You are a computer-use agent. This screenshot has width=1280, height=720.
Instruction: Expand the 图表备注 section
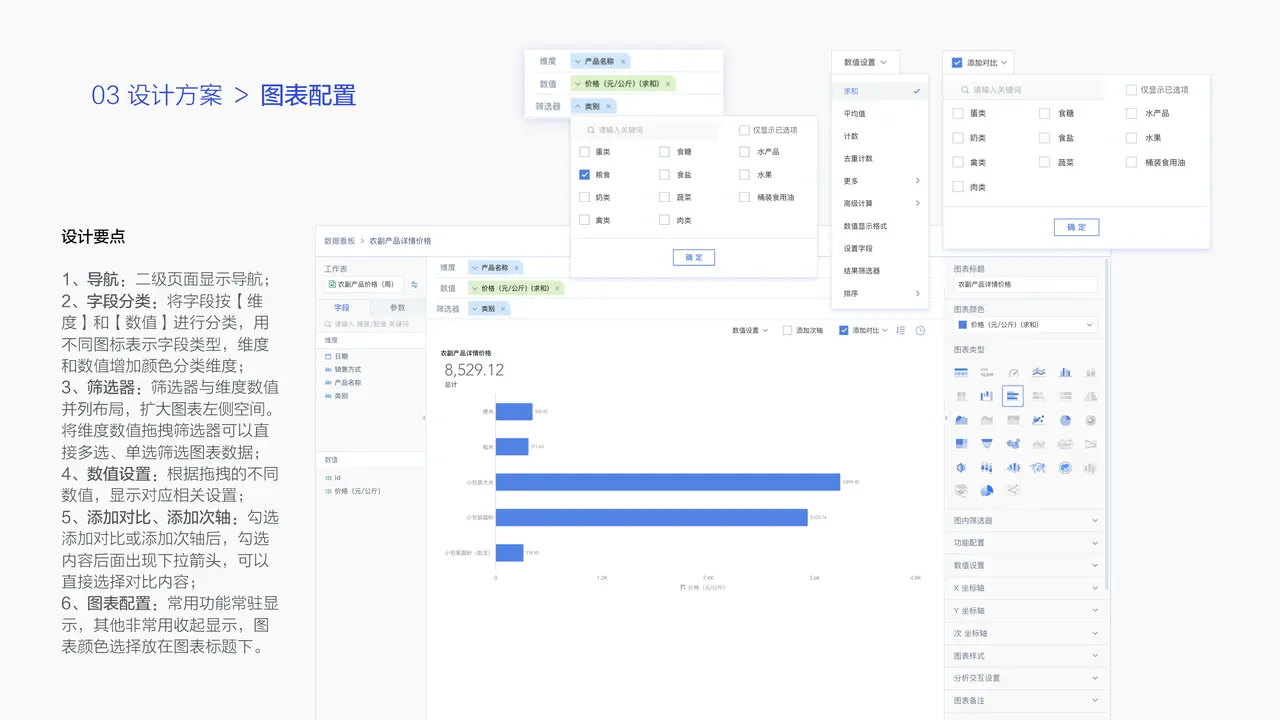[x=1026, y=701]
